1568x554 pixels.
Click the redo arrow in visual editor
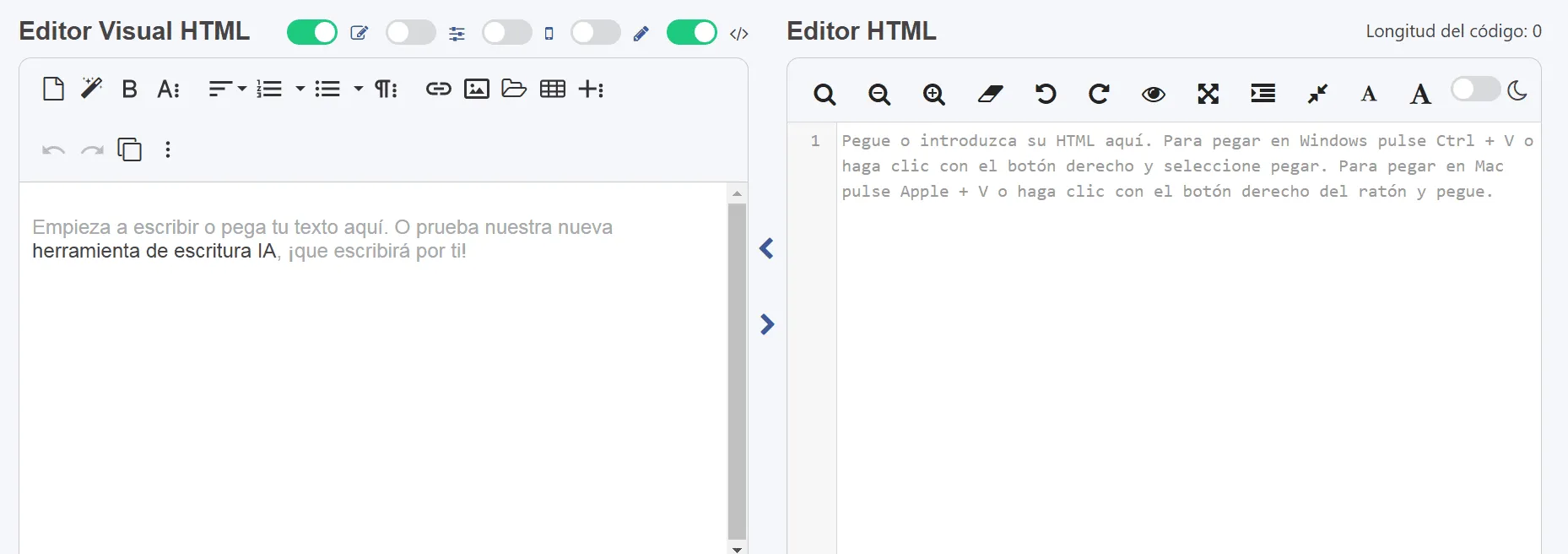coord(92,150)
